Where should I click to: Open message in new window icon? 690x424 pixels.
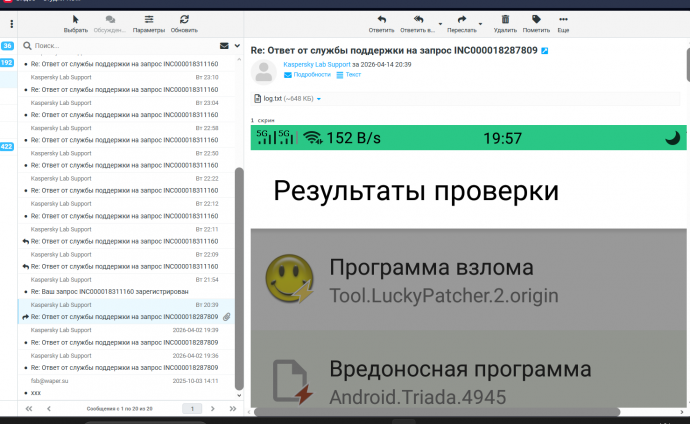[x=545, y=50]
